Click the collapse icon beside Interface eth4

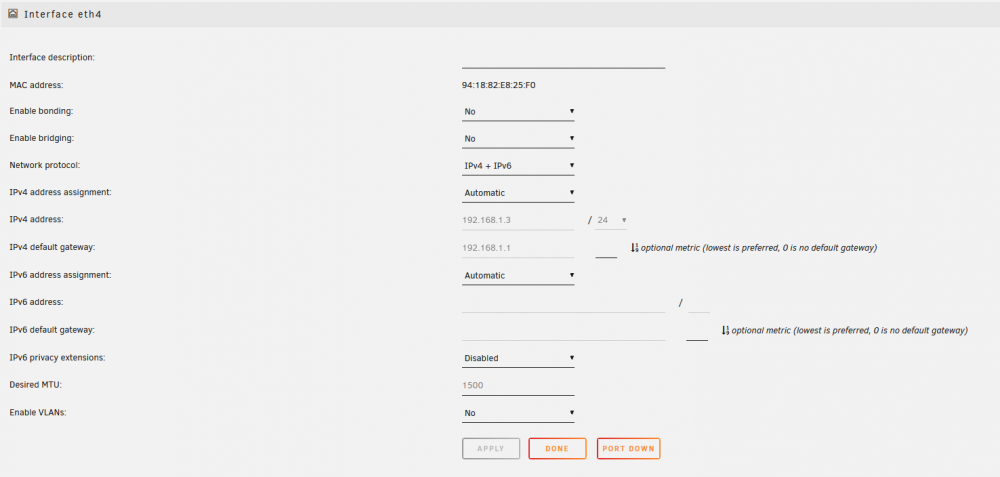click(13, 13)
